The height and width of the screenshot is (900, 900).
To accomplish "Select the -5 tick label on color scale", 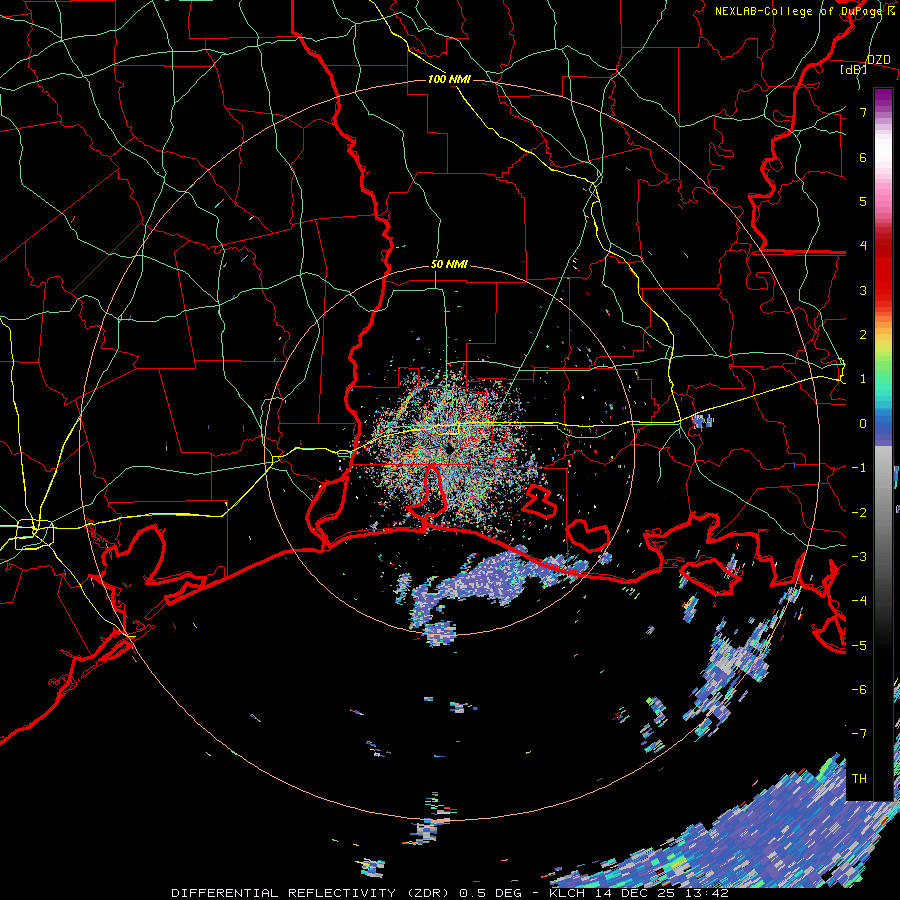I will 859,645.
